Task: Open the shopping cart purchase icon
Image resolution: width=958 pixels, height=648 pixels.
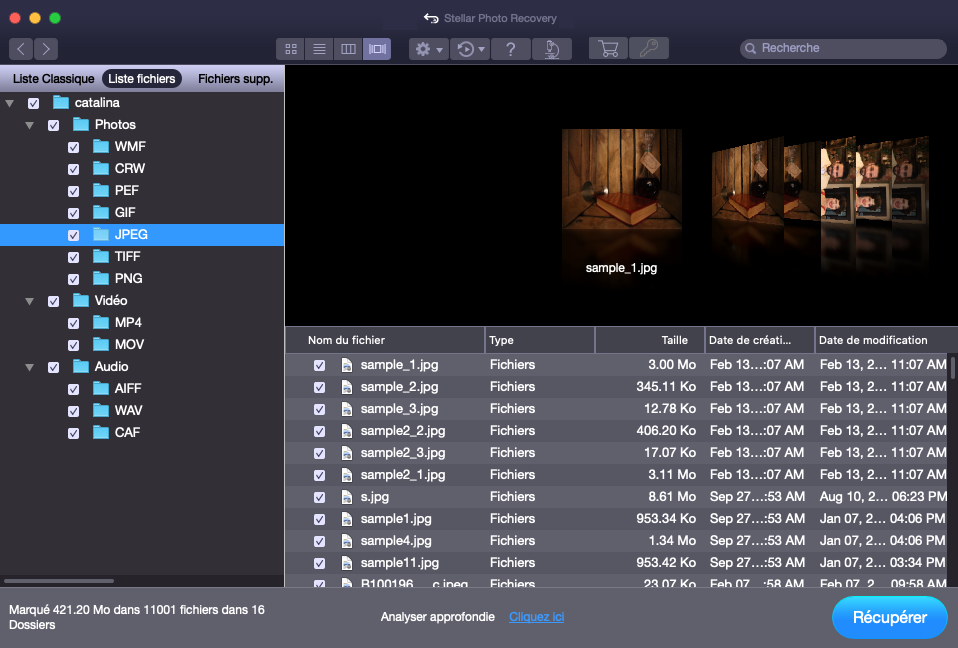Action: [x=608, y=48]
